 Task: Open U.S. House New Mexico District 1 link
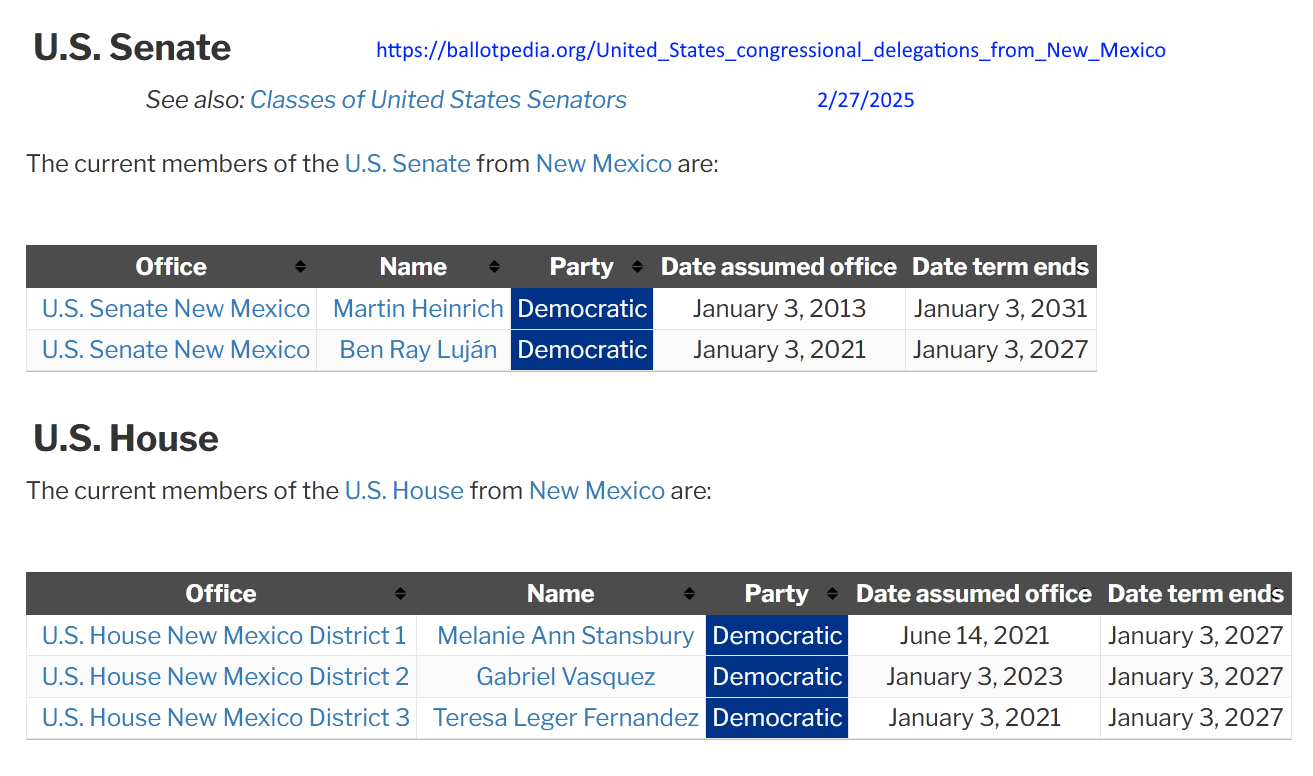click(x=224, y=636)
